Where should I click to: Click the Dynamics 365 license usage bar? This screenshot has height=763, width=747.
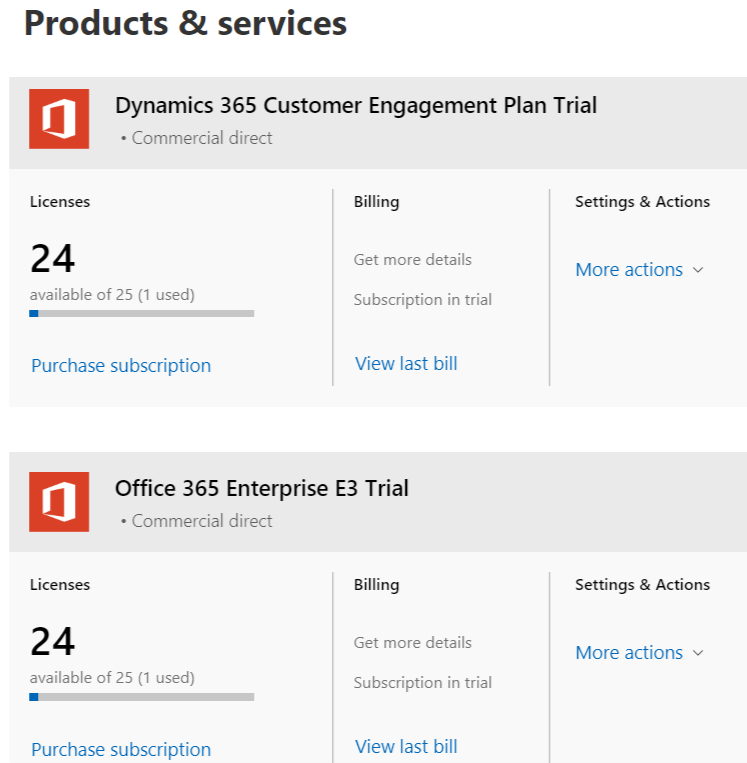pyautogui.click(x=142, y=314)
